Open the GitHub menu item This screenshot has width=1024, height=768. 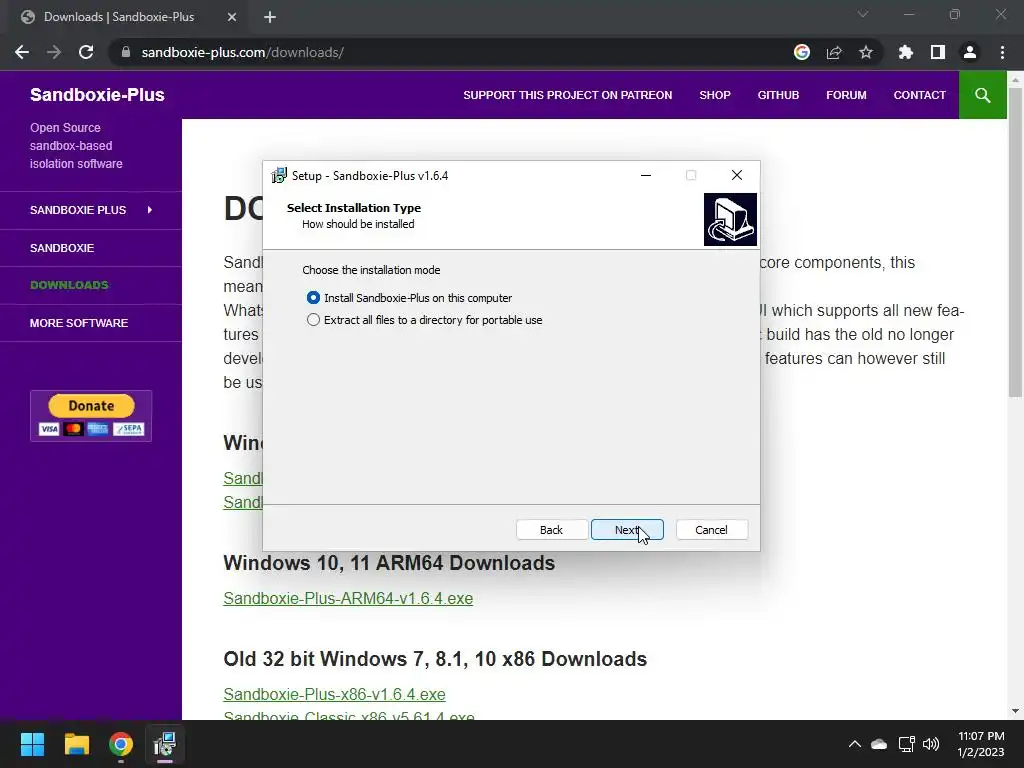pos(778,95)
